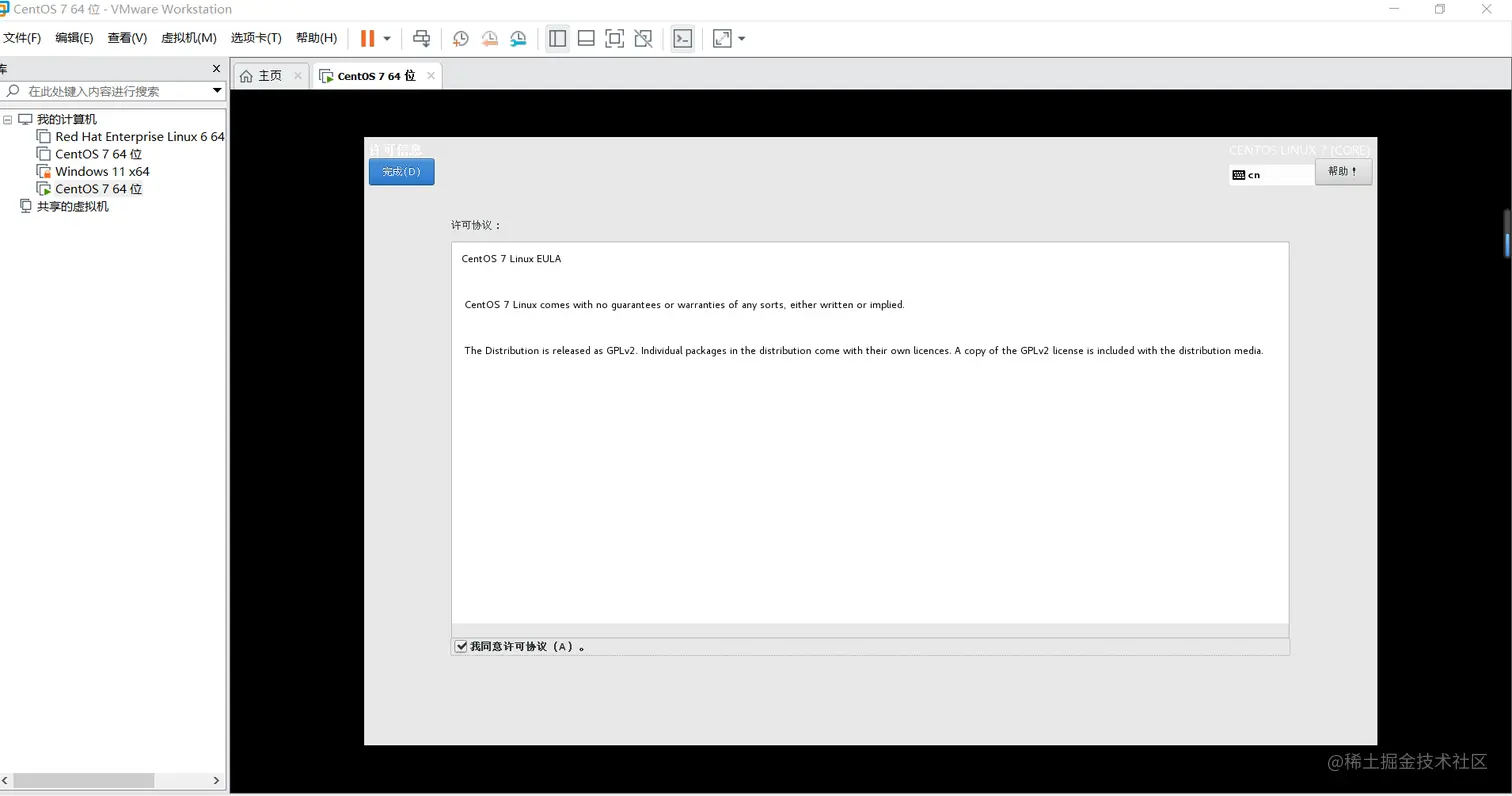Open the power options arrow beside Pause

[x=387, y=39]
